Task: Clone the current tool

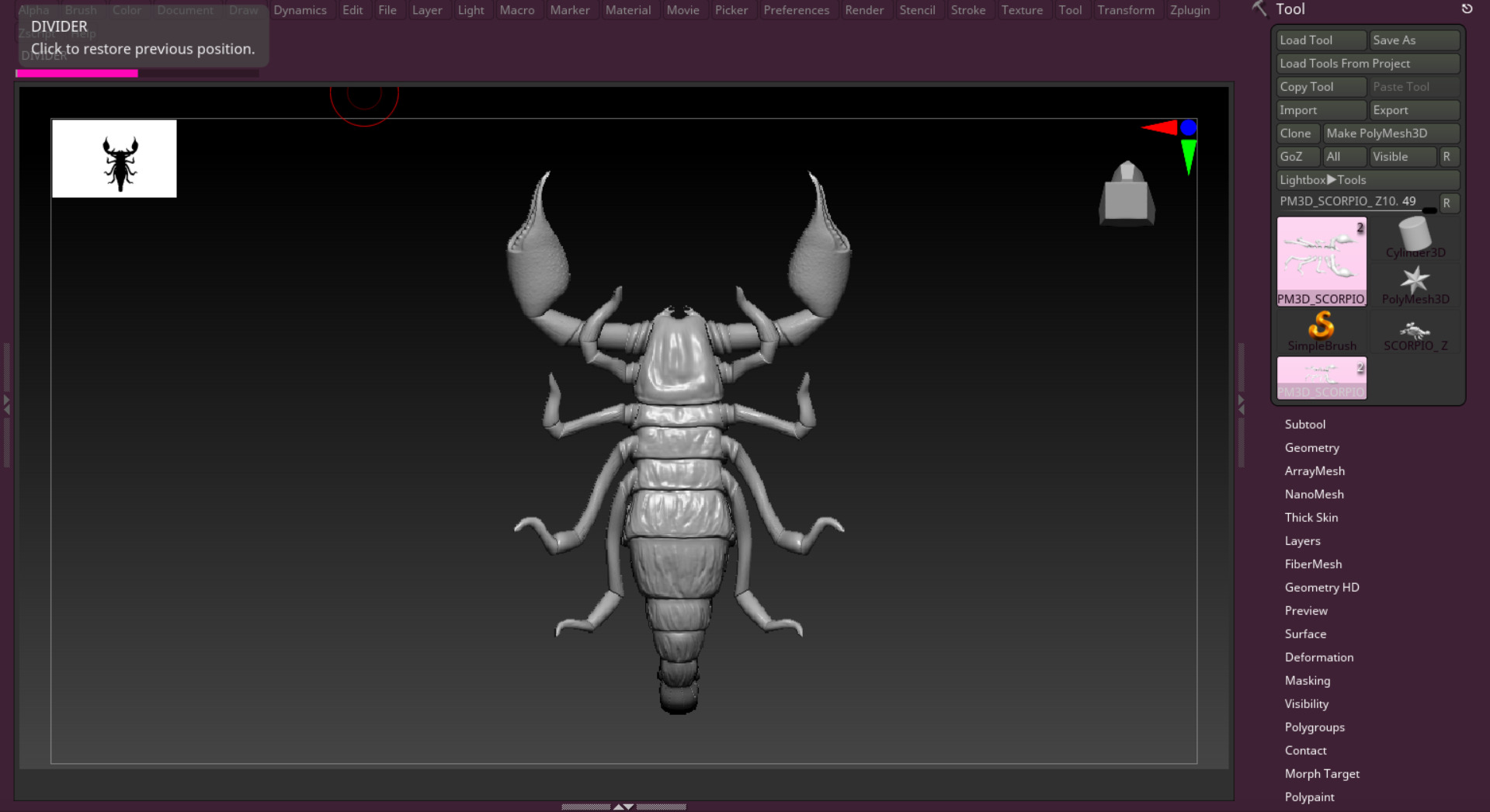Action: tap(1298, 134)
